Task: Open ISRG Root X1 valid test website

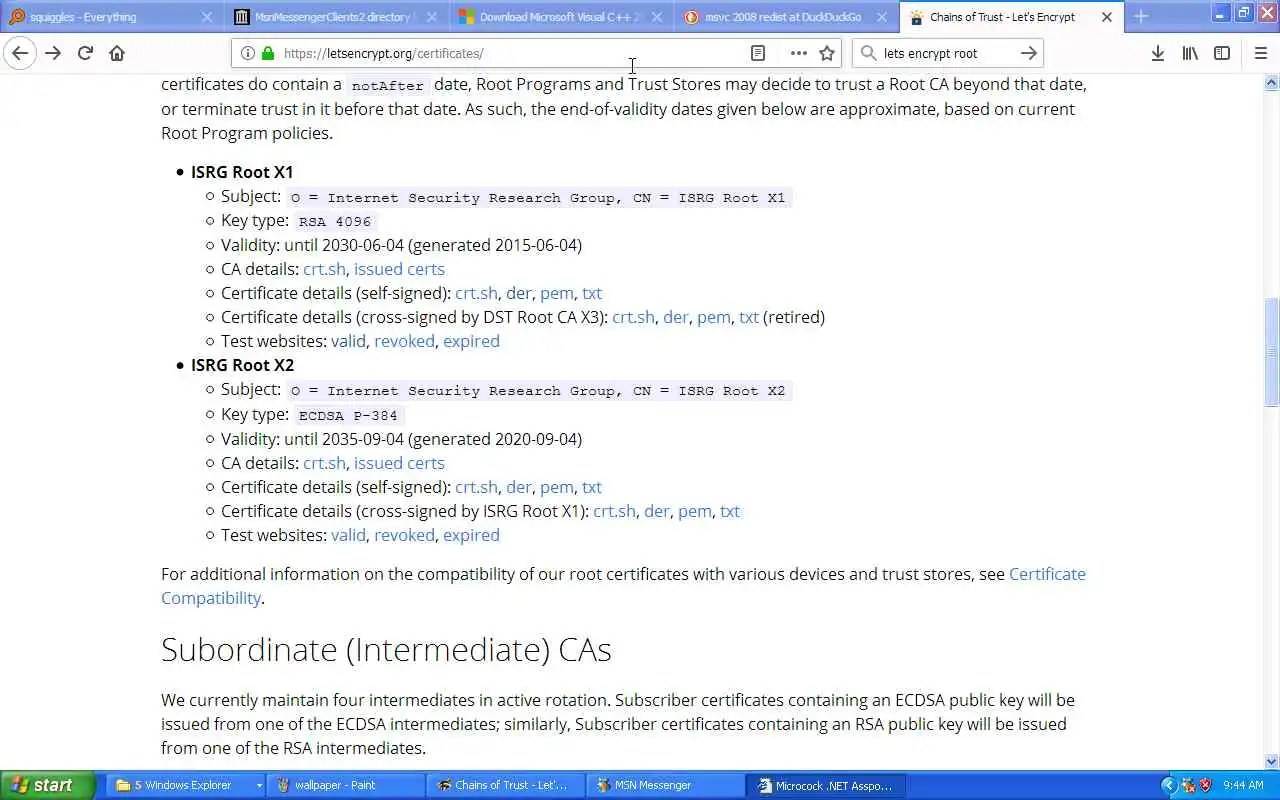Action: click(x=348, y=341)
